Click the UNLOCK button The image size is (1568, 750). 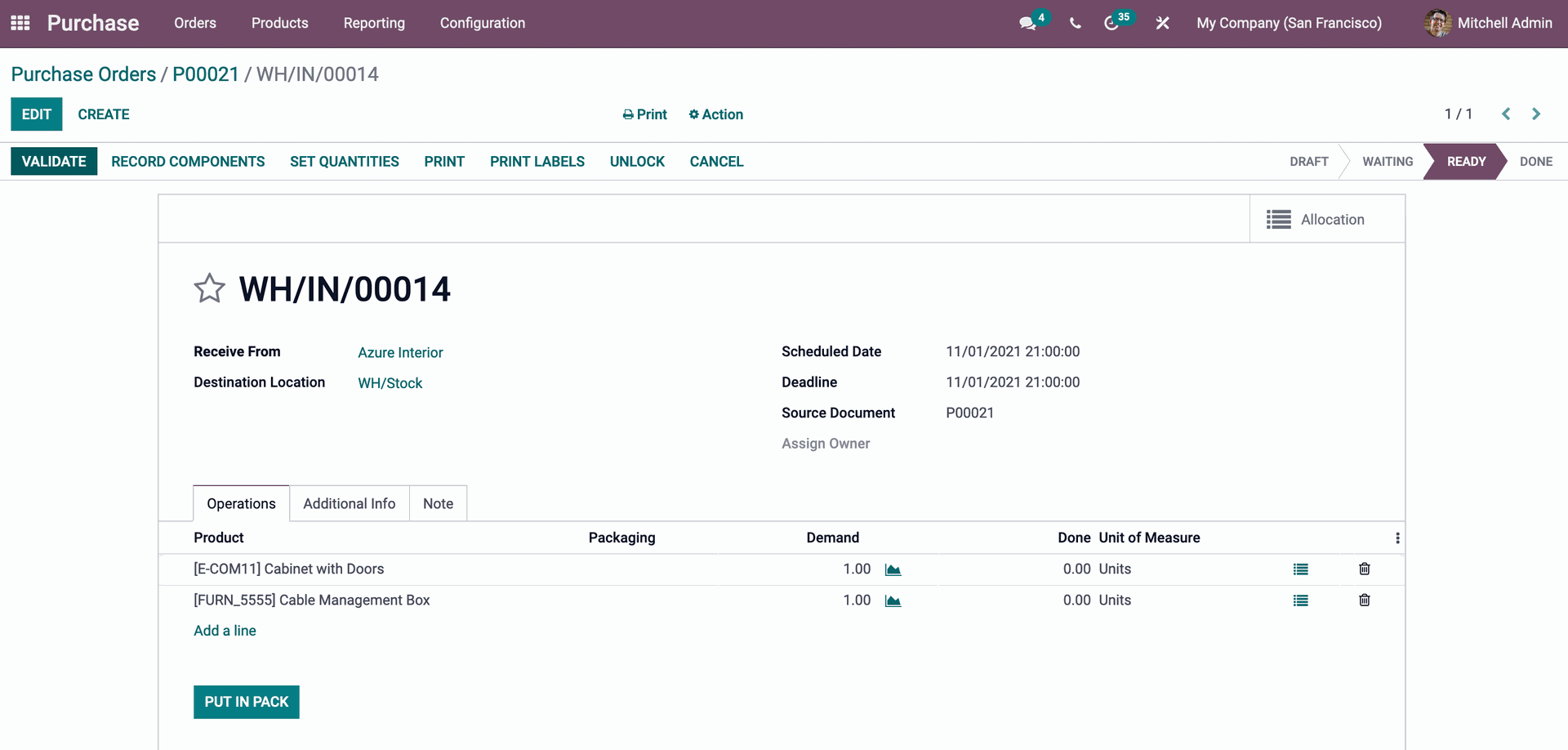tap(637, 161)
